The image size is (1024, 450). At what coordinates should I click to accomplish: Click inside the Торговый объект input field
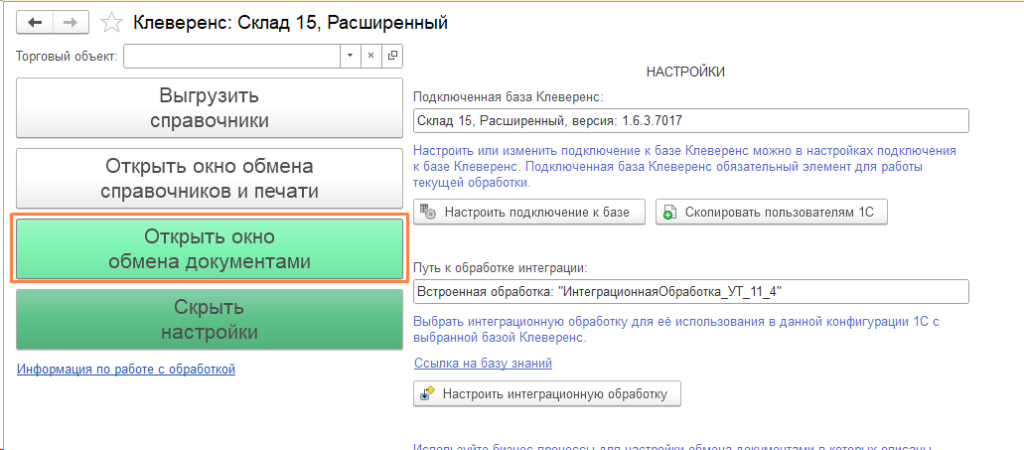tap(230, 56)
